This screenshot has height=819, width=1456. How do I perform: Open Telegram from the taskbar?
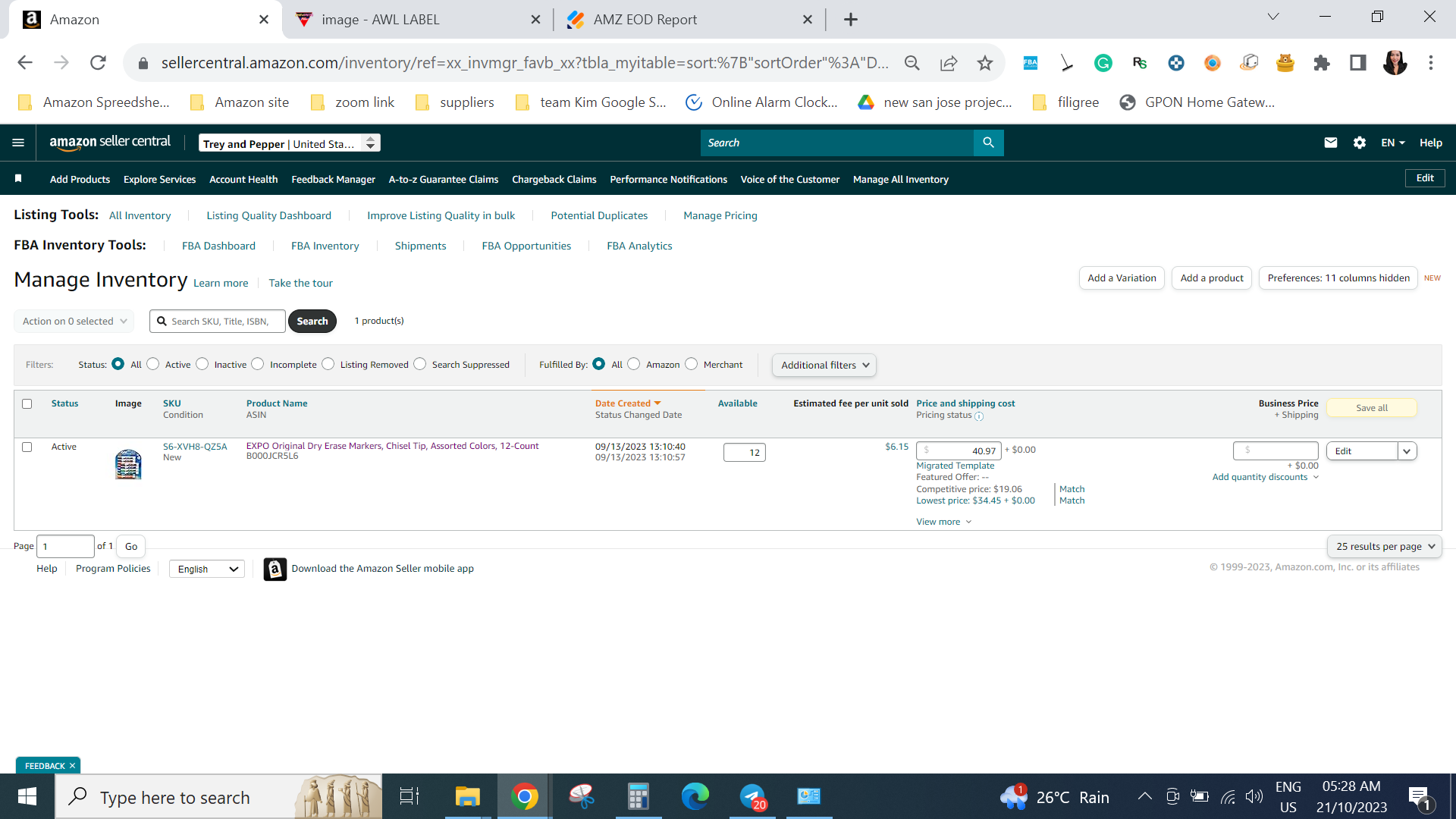pos(752,796)
